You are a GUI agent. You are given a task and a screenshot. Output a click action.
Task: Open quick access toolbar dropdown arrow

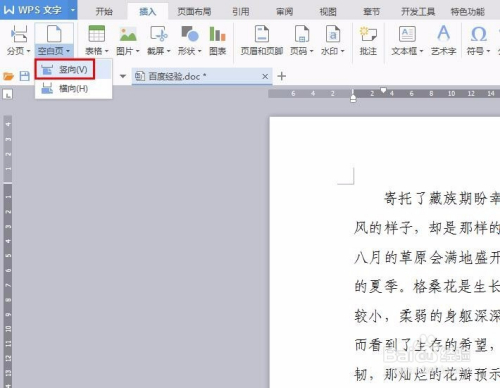point(123,76)
